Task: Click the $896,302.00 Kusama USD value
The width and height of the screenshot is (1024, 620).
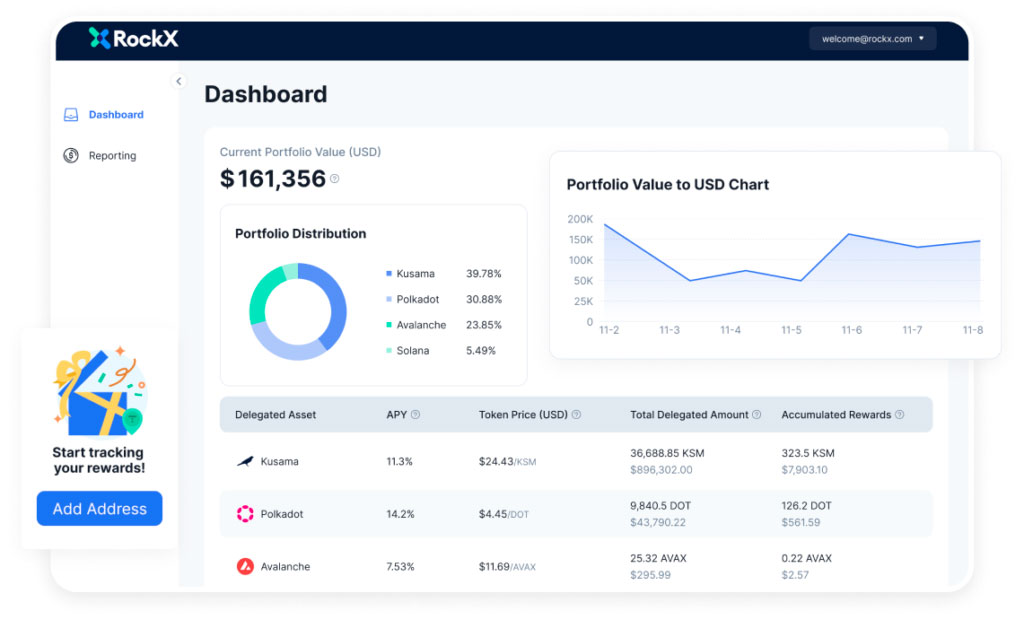Action: pos(661,470)
